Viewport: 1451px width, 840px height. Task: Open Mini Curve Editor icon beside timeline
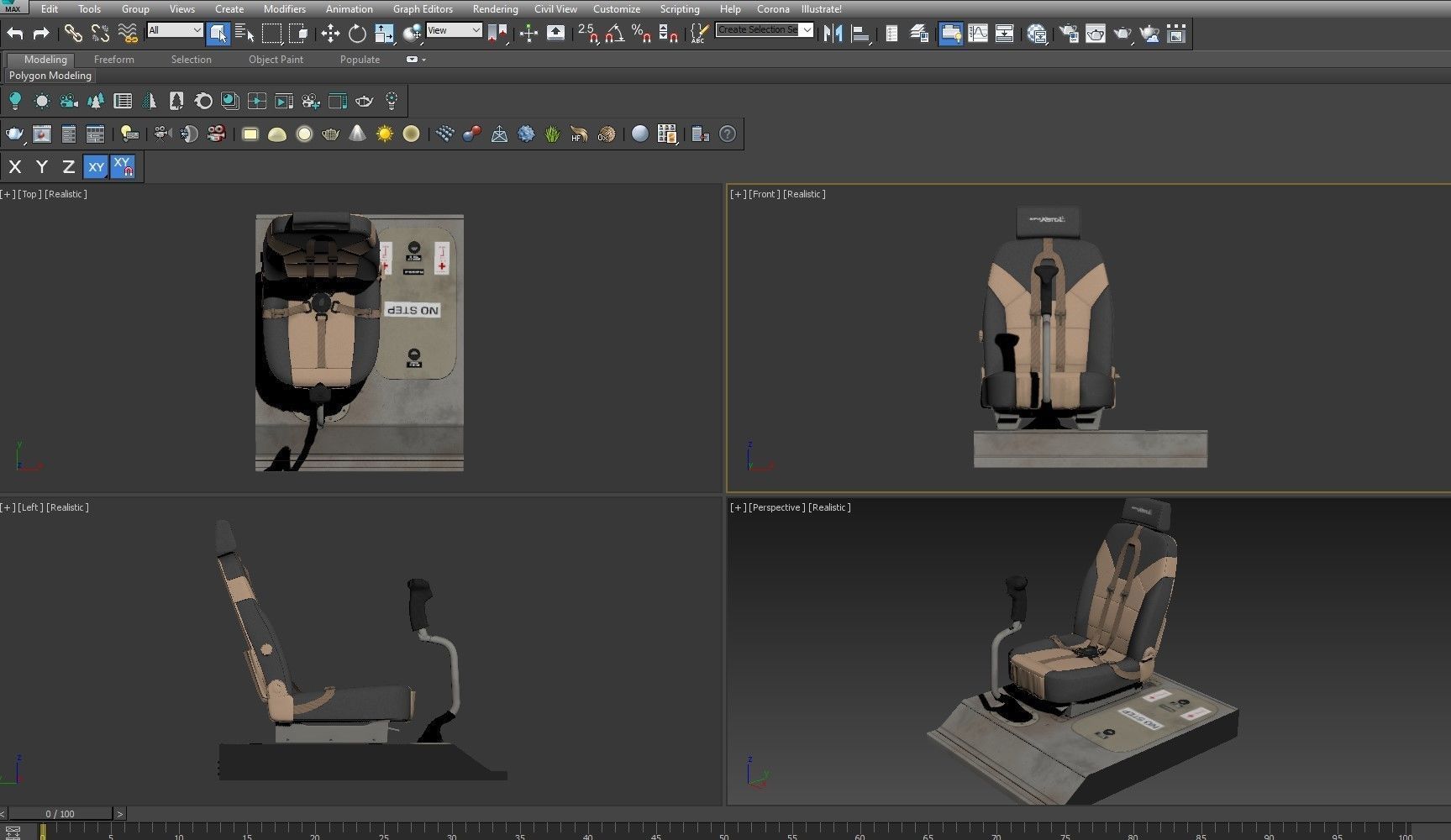[x=12, y=832]
